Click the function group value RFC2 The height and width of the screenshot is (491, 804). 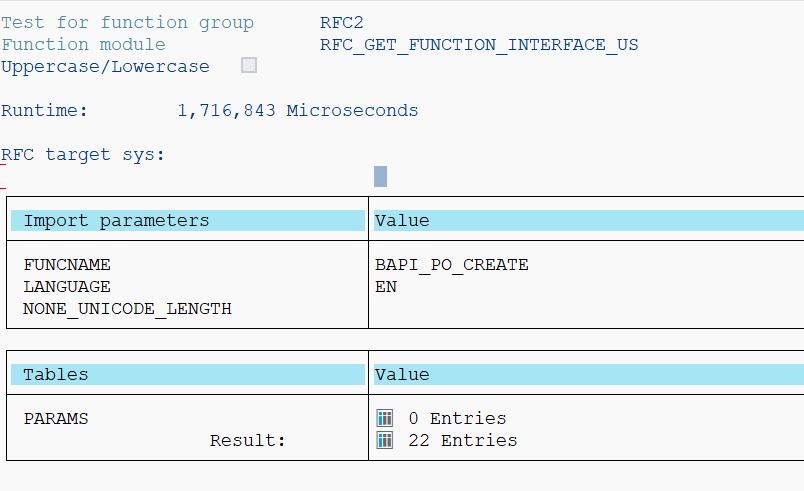[341, 23]
